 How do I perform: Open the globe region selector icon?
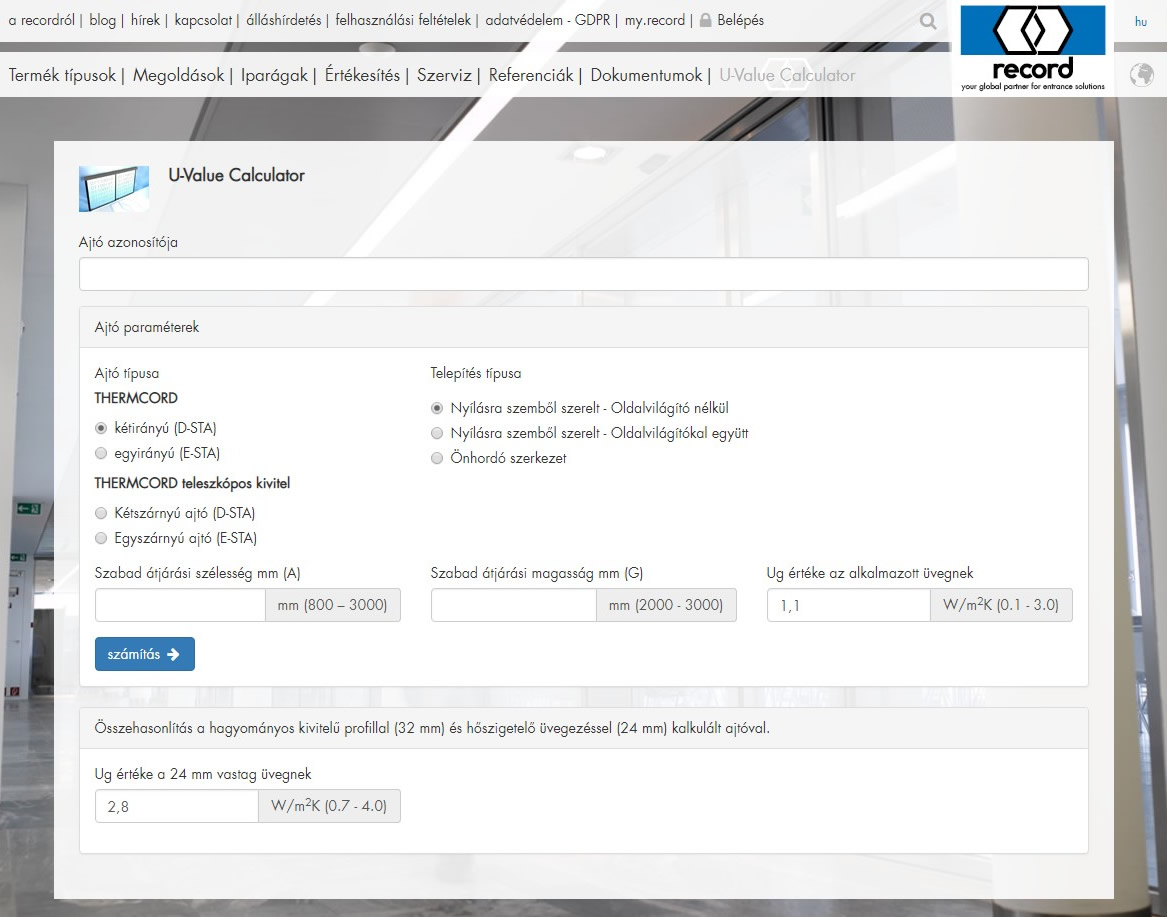click(1140, 75)
